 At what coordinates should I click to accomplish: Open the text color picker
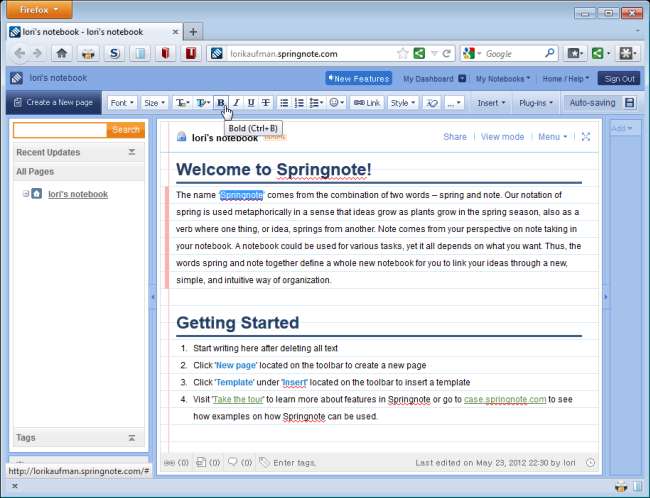pyautogui.click(x=183, y=102)
